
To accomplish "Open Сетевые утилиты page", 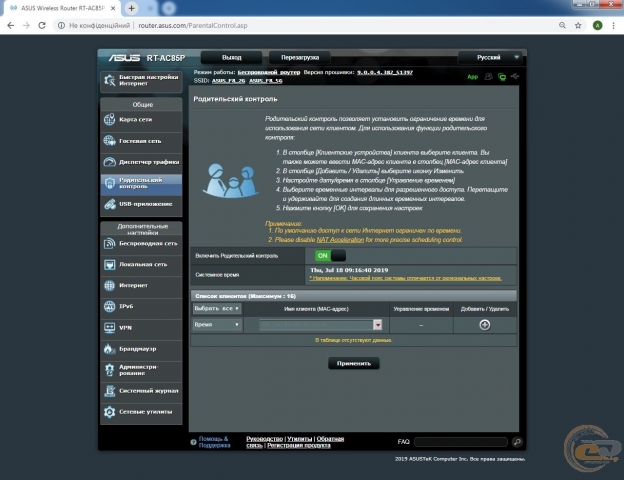I will (x=141, y=411).
